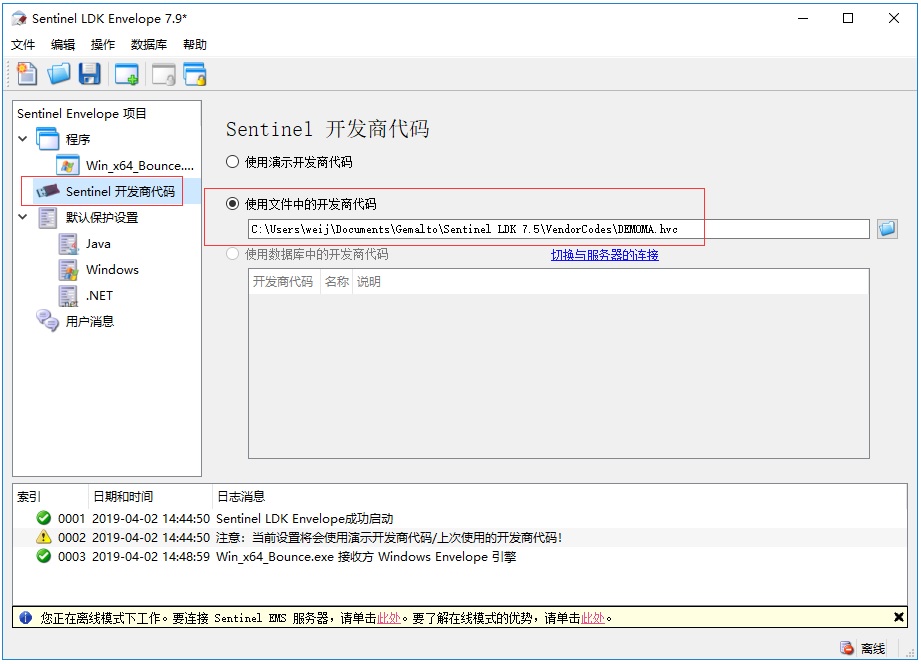The image size is (921, 664).
Task: Click the Add Program toolbar icon
Action: pyautogui.click(x=127, y=74)
